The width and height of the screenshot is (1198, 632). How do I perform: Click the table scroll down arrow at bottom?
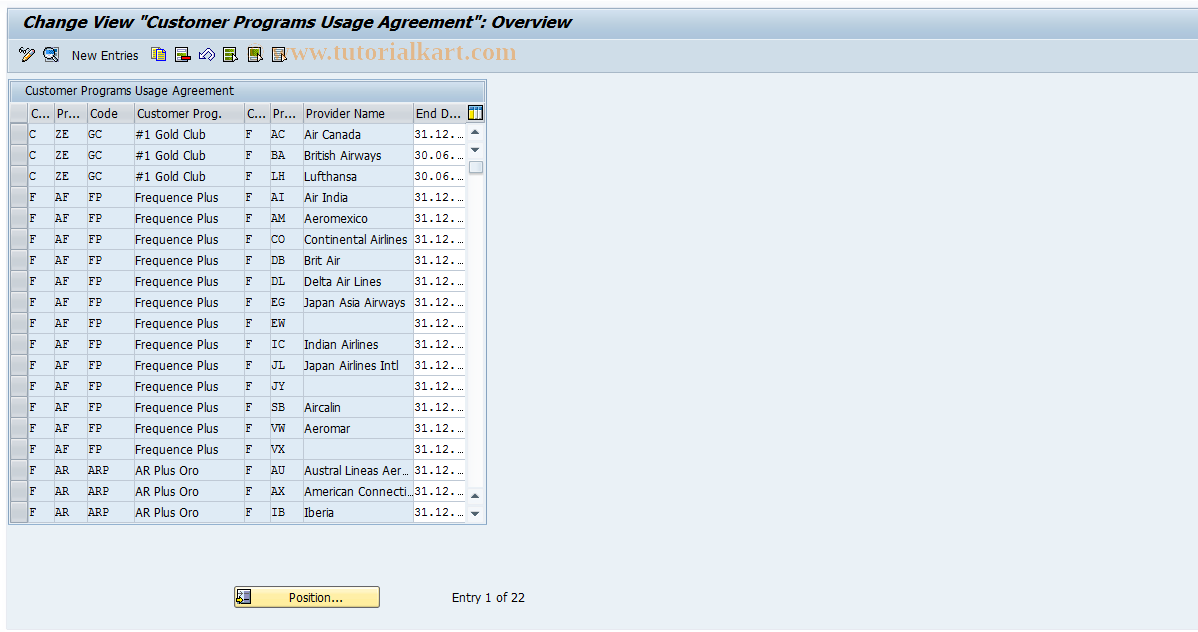click(475, 514)
